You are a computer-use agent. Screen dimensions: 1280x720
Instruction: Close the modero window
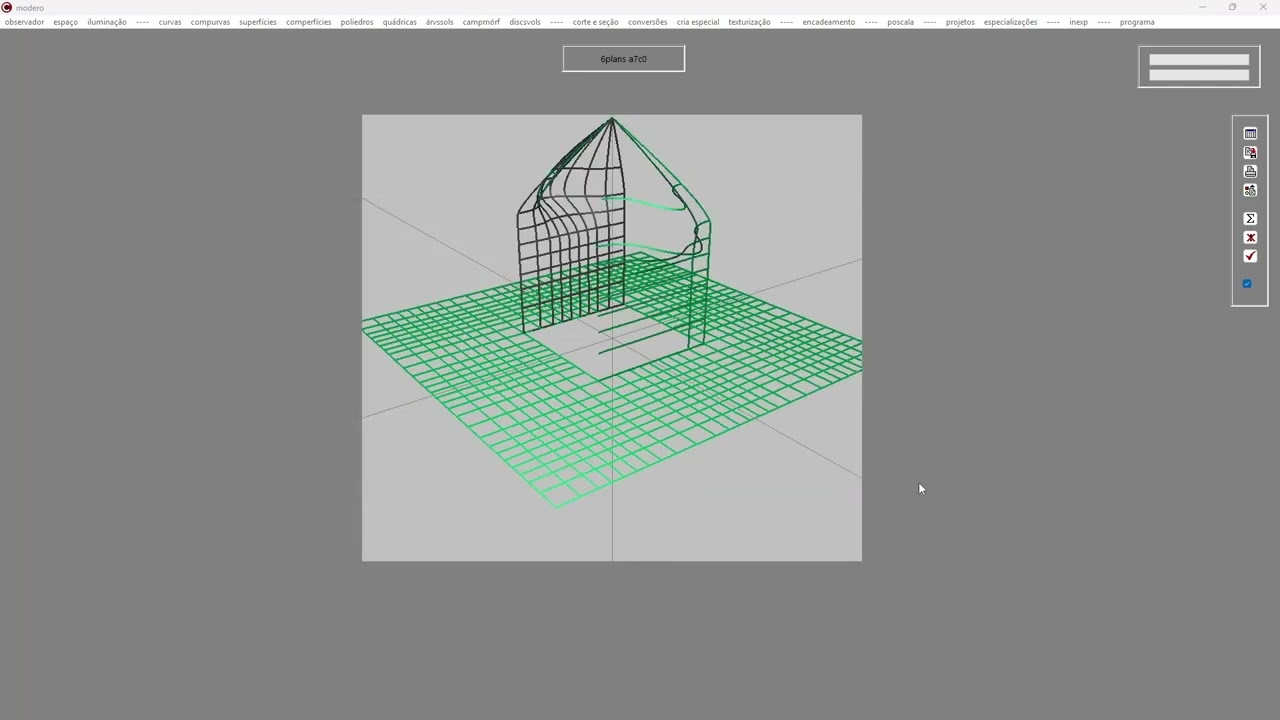click(x=1263, y=7)
